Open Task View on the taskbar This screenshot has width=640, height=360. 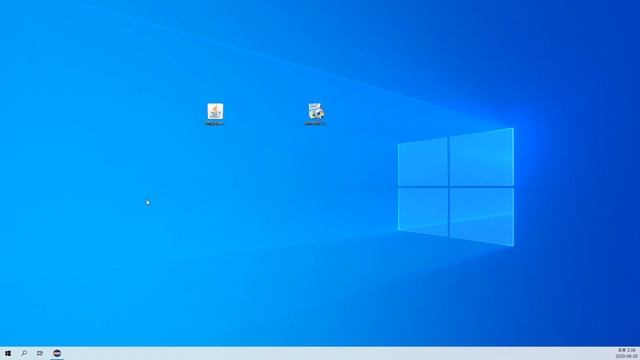pos(40,353)
